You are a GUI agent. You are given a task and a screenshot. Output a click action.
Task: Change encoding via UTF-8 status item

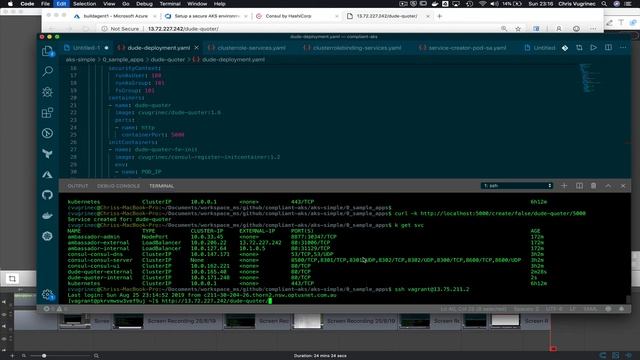point(554,309)
